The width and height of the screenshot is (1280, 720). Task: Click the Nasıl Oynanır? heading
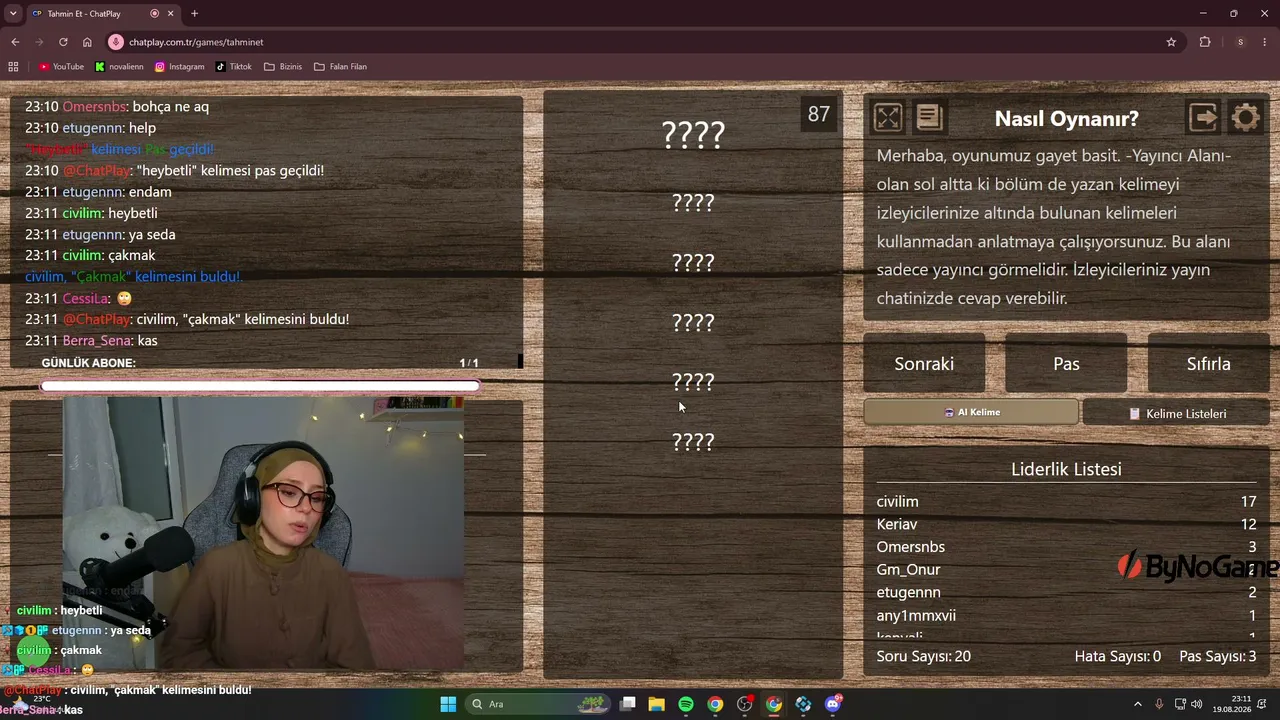pyautogui.click(x=1066, y=119)
